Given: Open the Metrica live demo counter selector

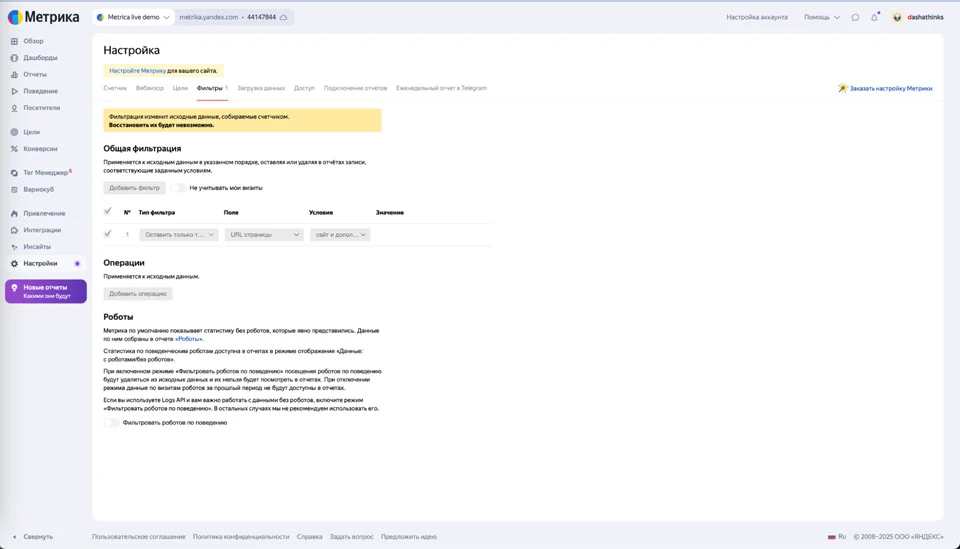Looking at the screenshot, I should click(x=133, y=17).
